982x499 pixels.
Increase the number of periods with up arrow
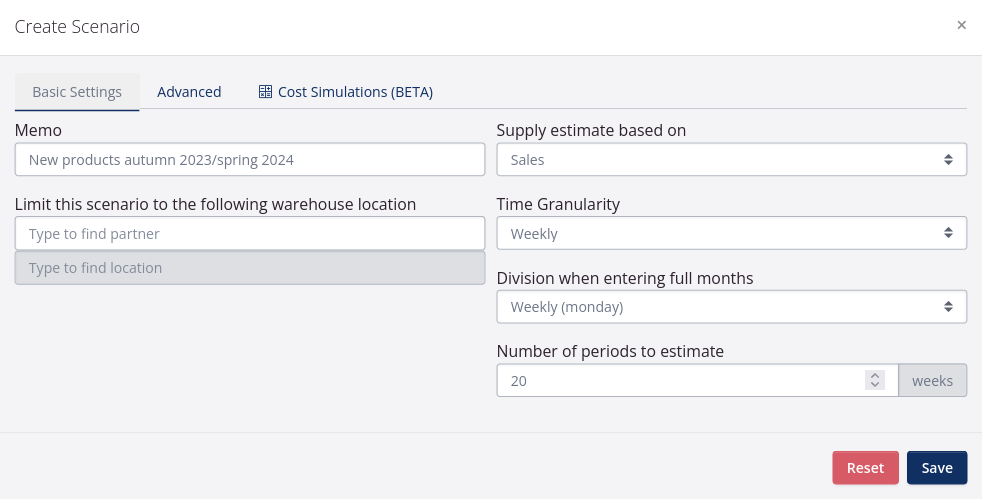click(x=875, y=375)
